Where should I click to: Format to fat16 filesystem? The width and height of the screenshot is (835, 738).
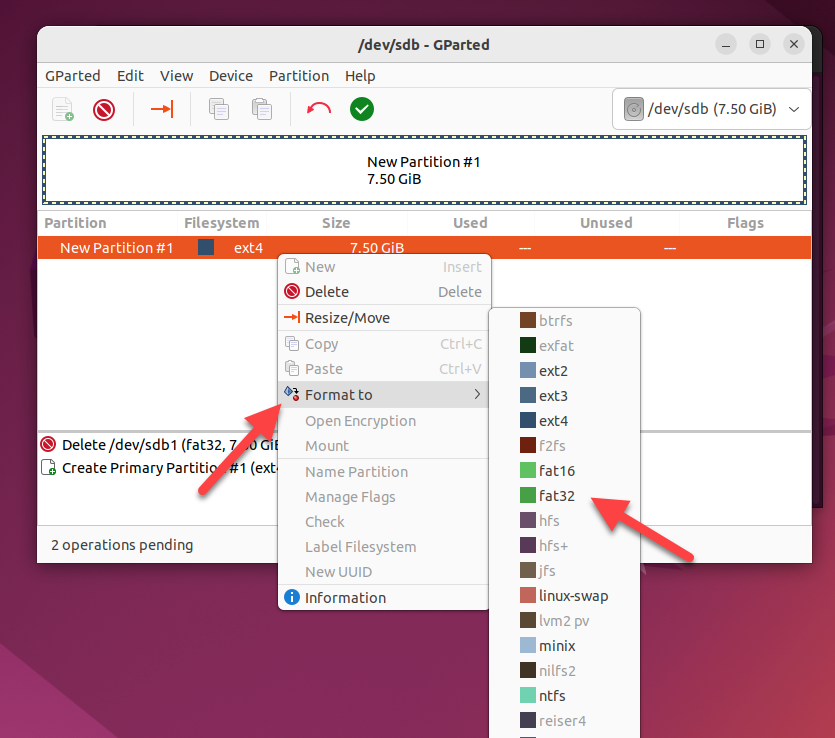[564, 471]
